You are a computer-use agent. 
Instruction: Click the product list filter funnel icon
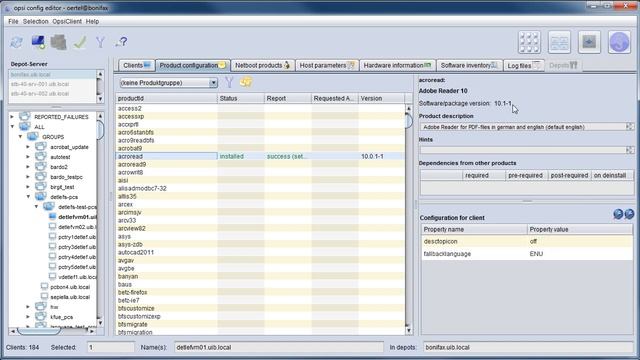[x=229, y=82]
